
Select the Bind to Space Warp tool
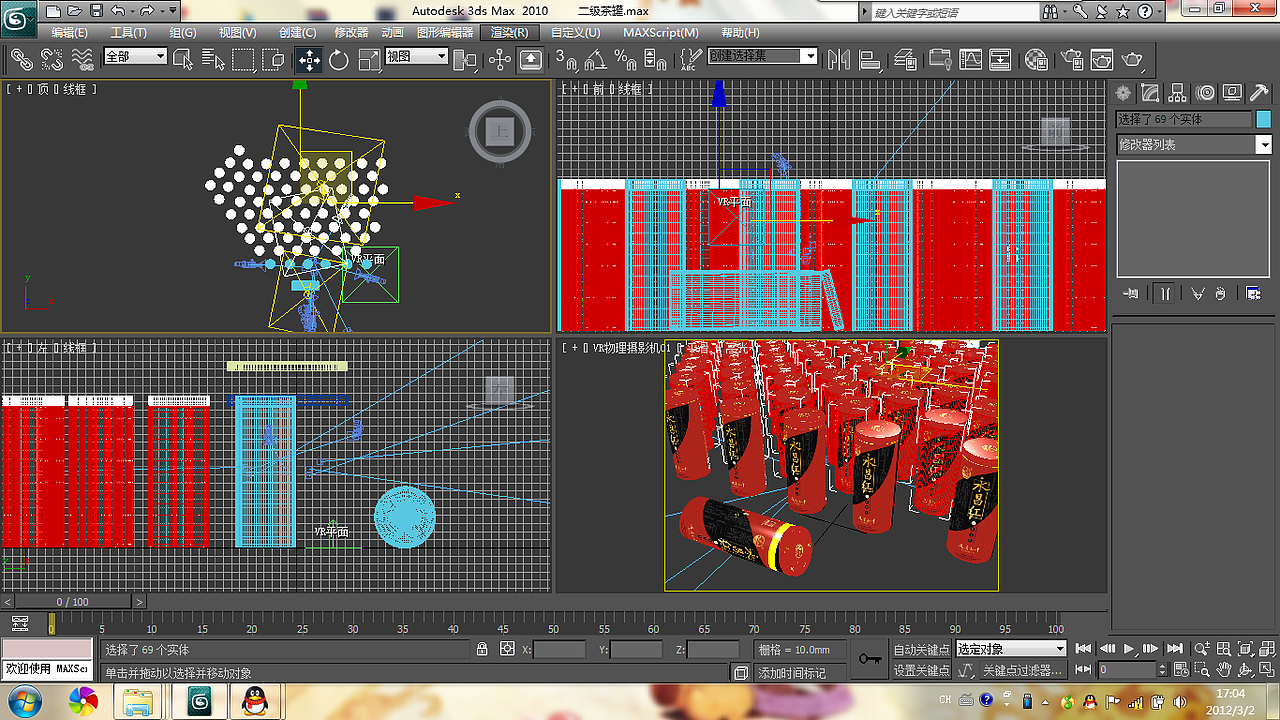[x=81, y=59]
